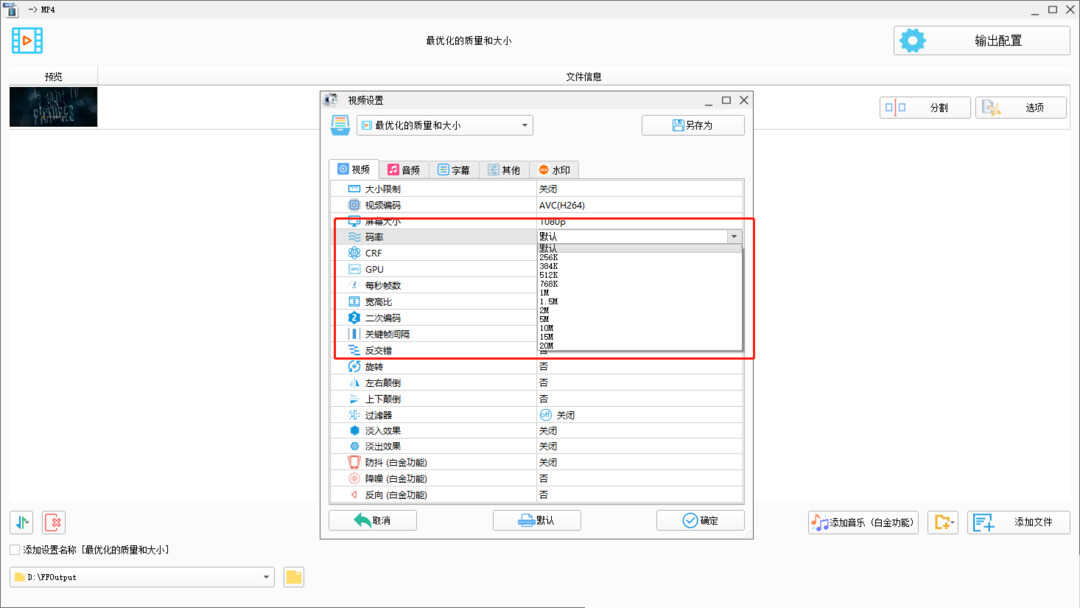Open 输出配置 settings
This screenshot has width=1080, height=608.
coord(982,41)
